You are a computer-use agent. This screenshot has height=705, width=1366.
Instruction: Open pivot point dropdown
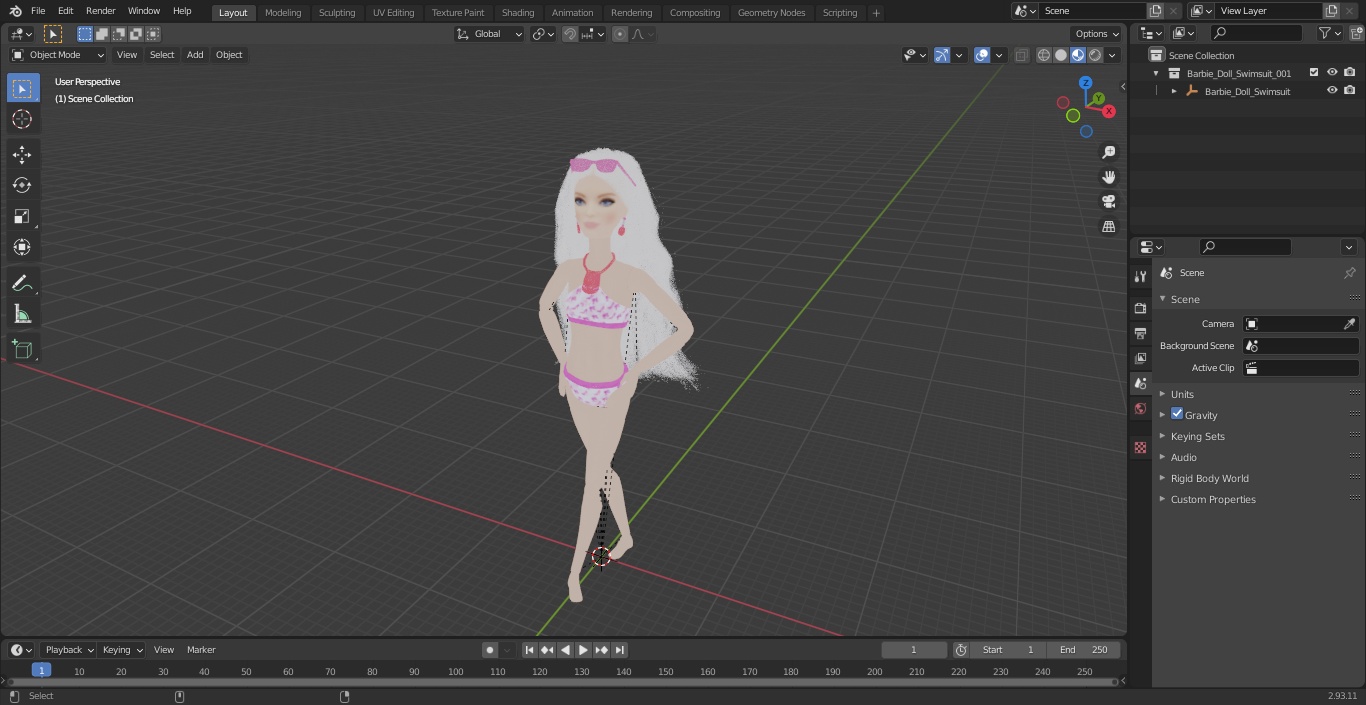(543, 34)
